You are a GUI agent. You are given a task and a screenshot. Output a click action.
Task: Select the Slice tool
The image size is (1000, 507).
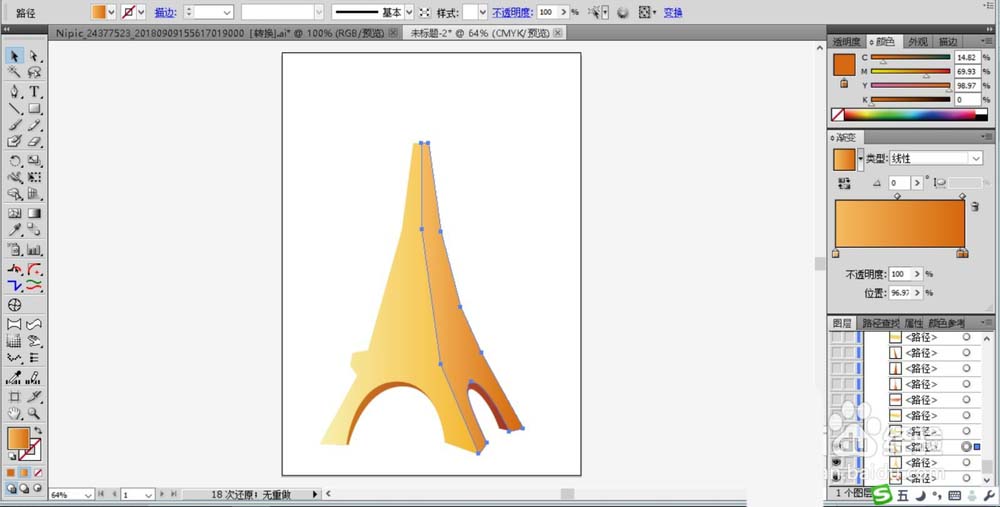(34, 396)
